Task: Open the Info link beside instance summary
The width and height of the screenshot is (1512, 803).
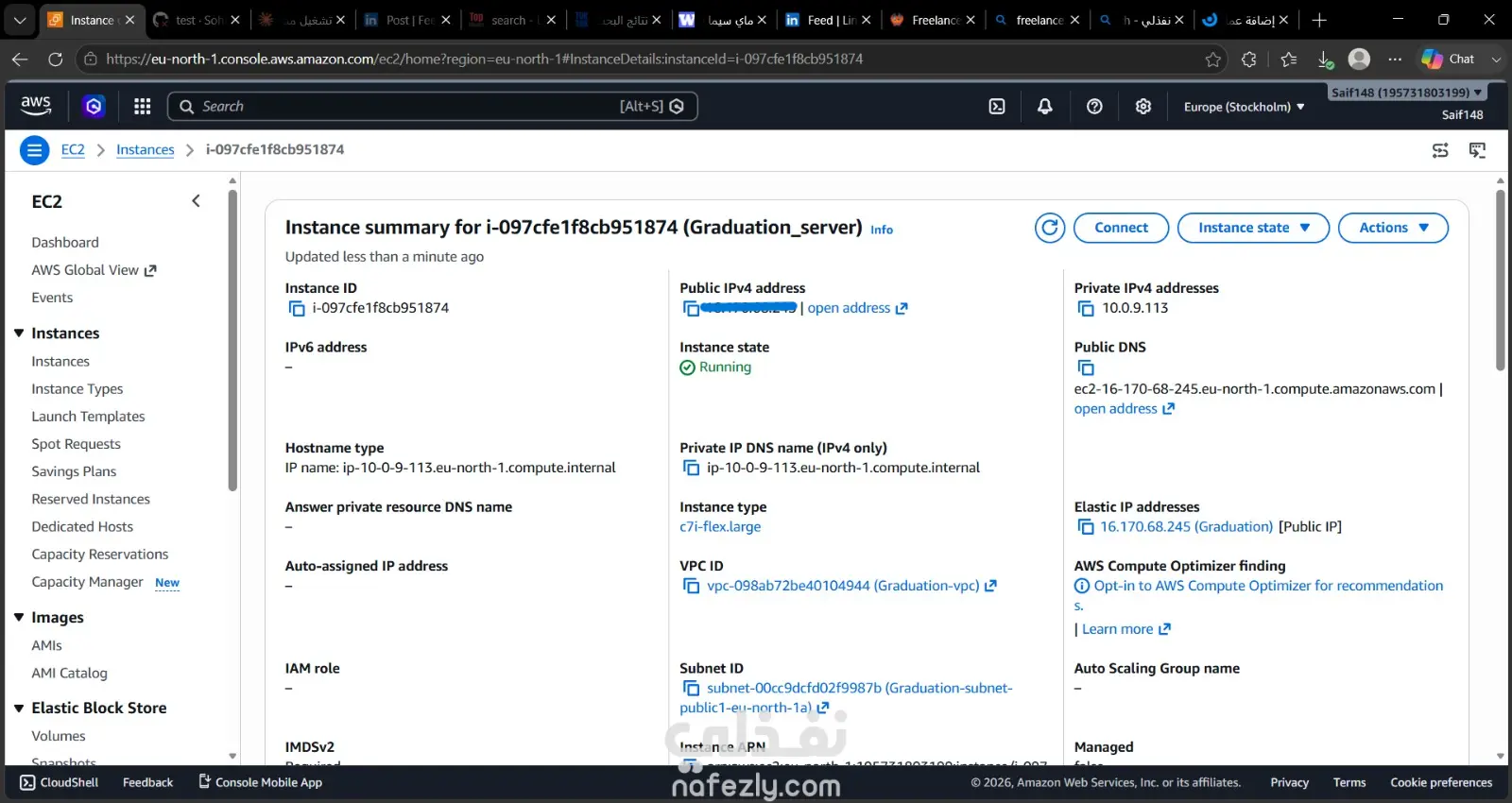Action: click(x=882, y=230)
